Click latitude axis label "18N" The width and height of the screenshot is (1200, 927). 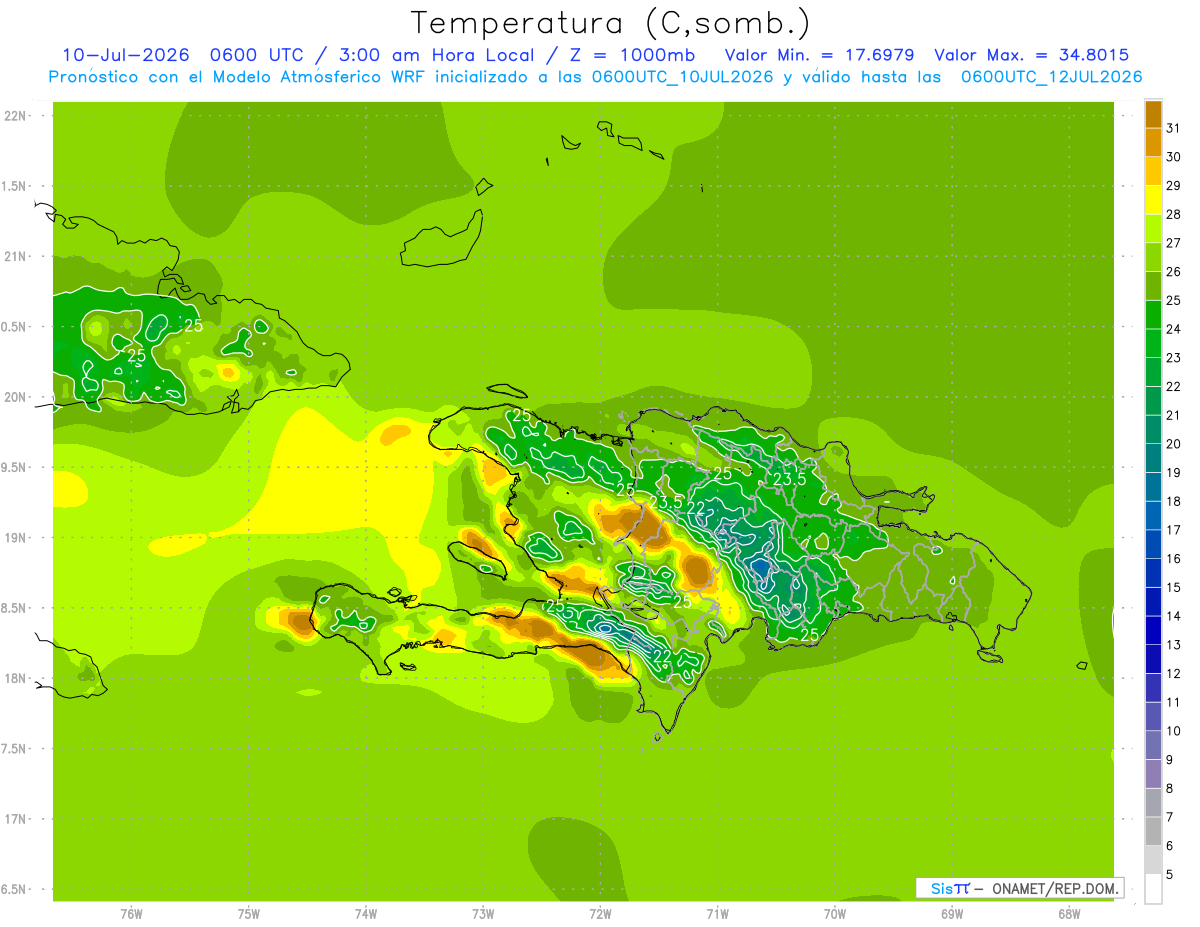(x=15, y=678)
